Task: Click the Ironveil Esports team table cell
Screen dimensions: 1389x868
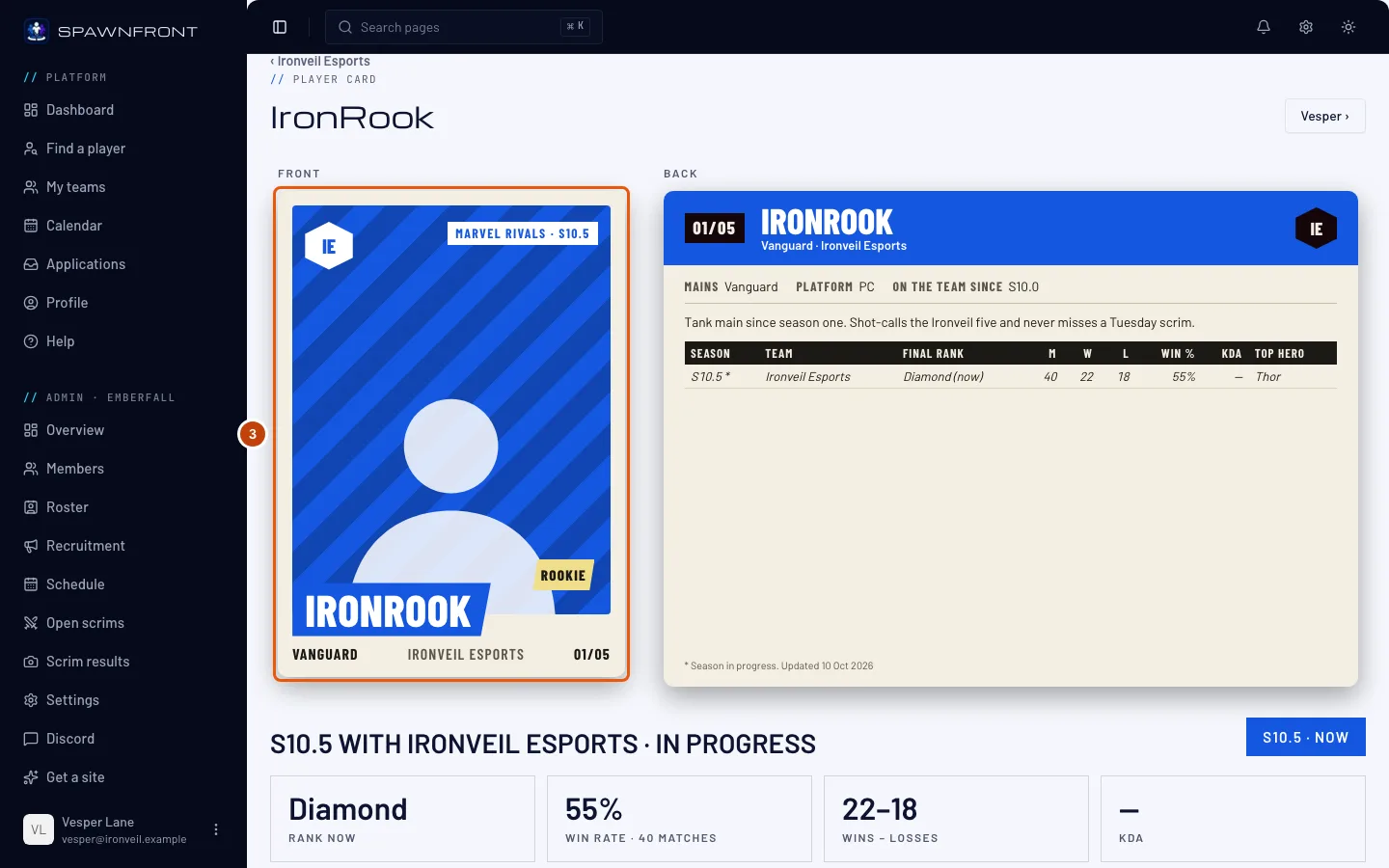Action: (808, 377)
